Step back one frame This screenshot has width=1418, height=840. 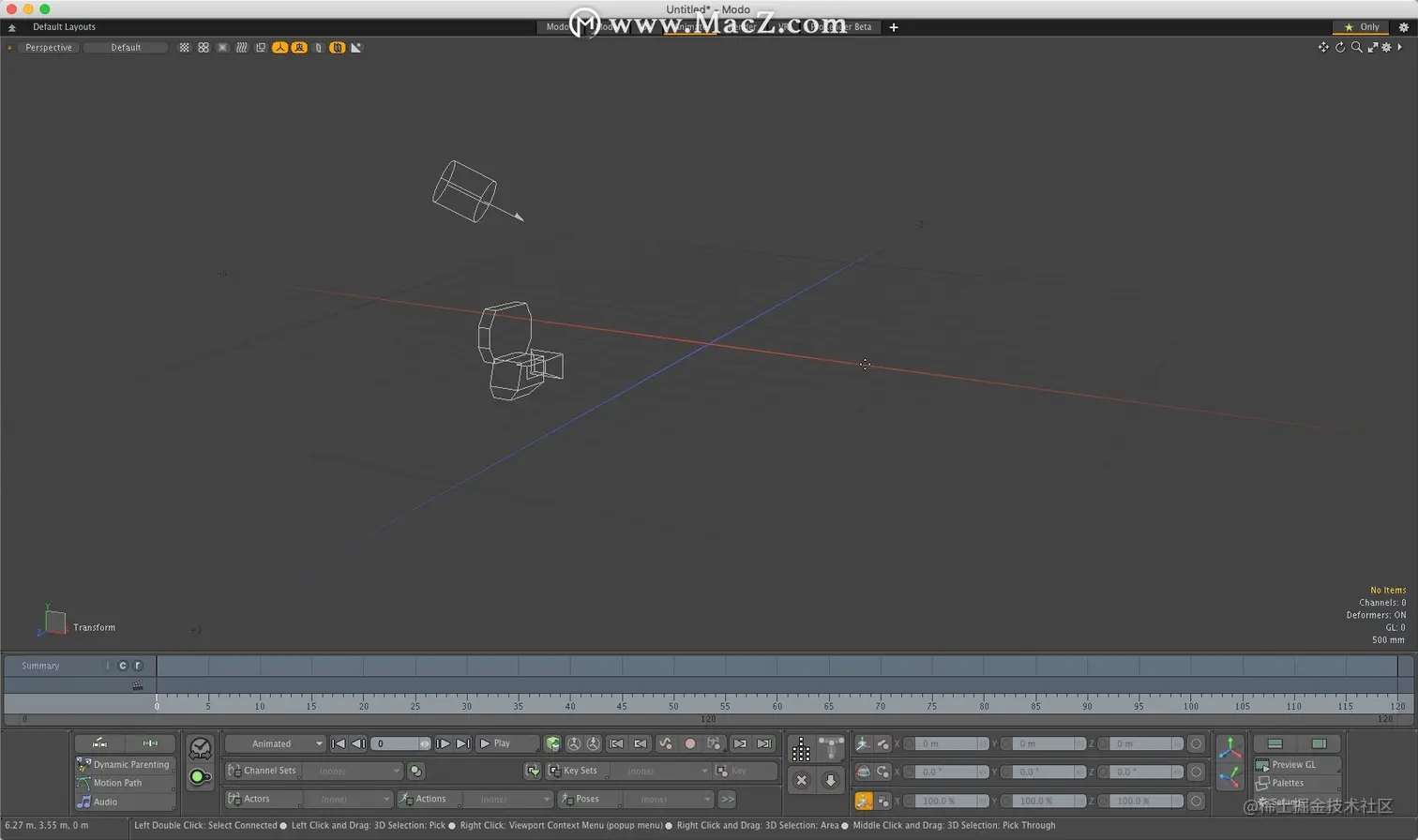point(358,743)
